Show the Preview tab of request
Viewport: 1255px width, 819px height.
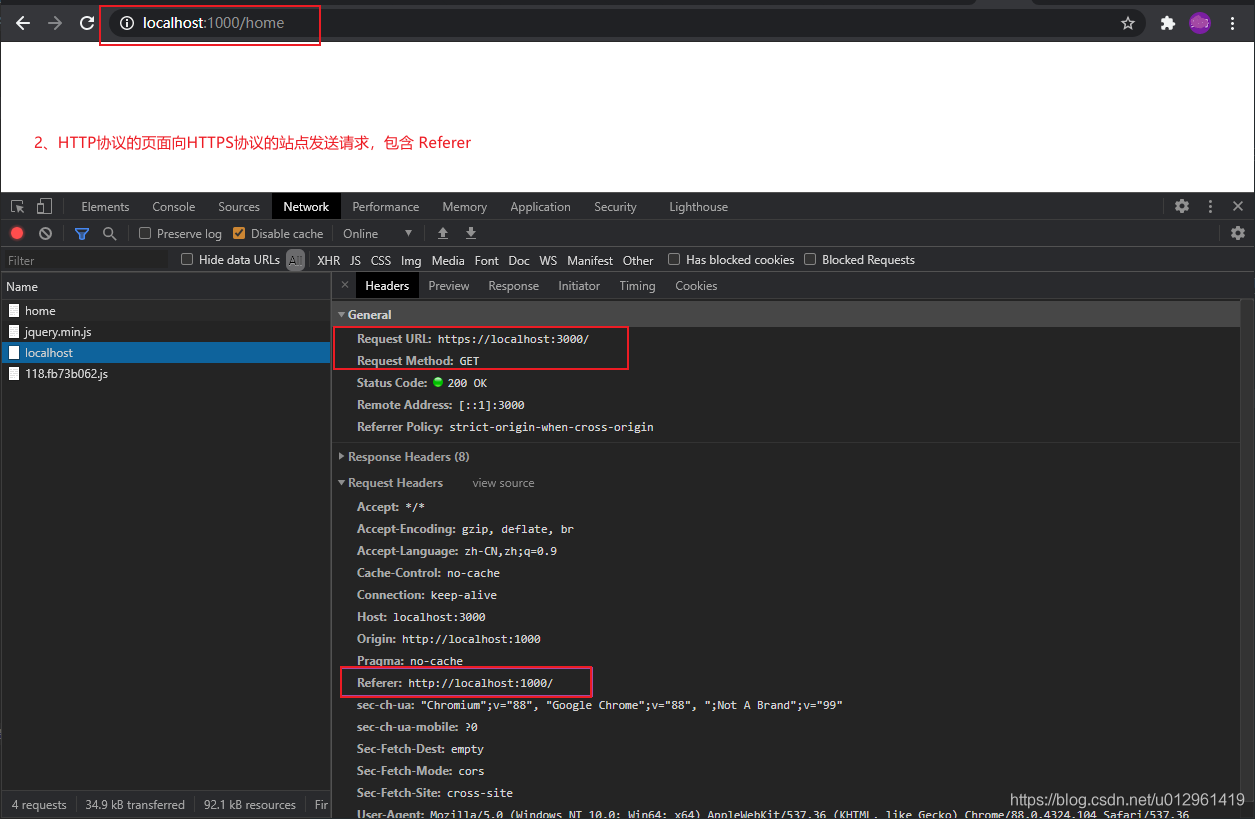449,286
